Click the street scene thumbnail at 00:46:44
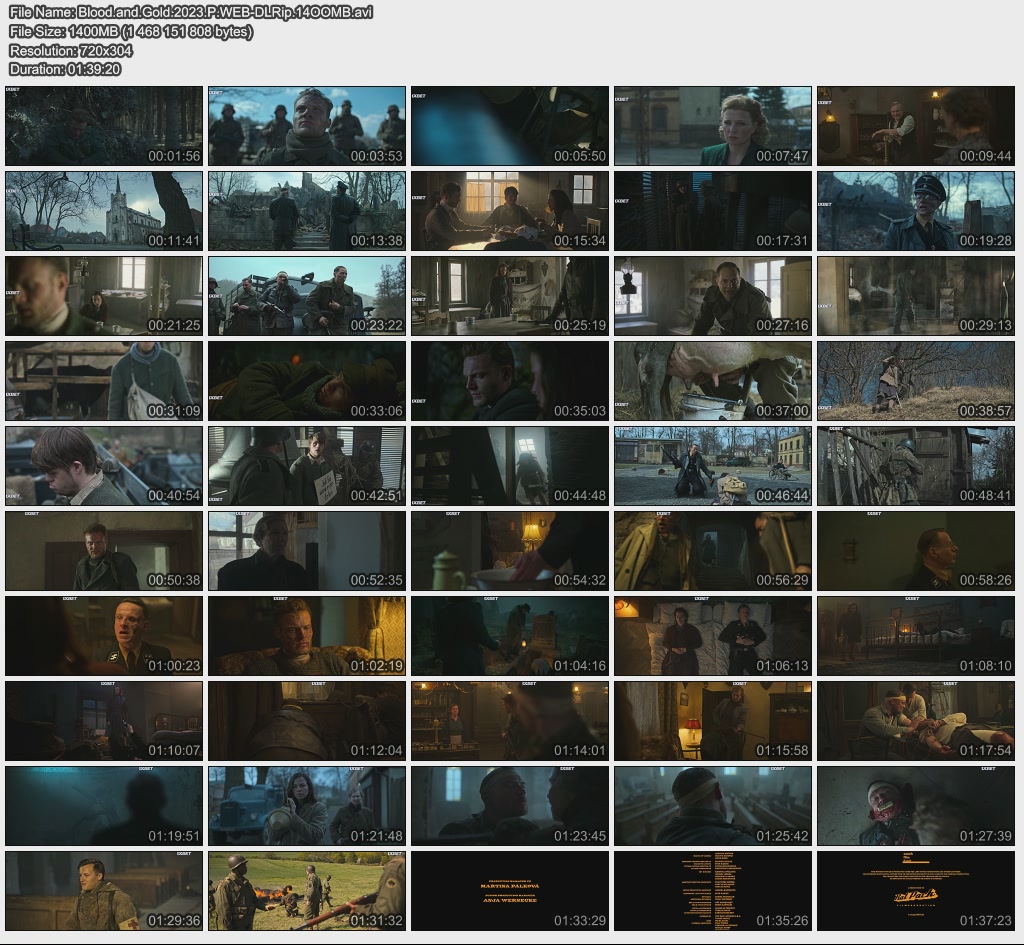The height and width of the screenshot is (945, 1024). pyautogui.click(x=713, y=466)
